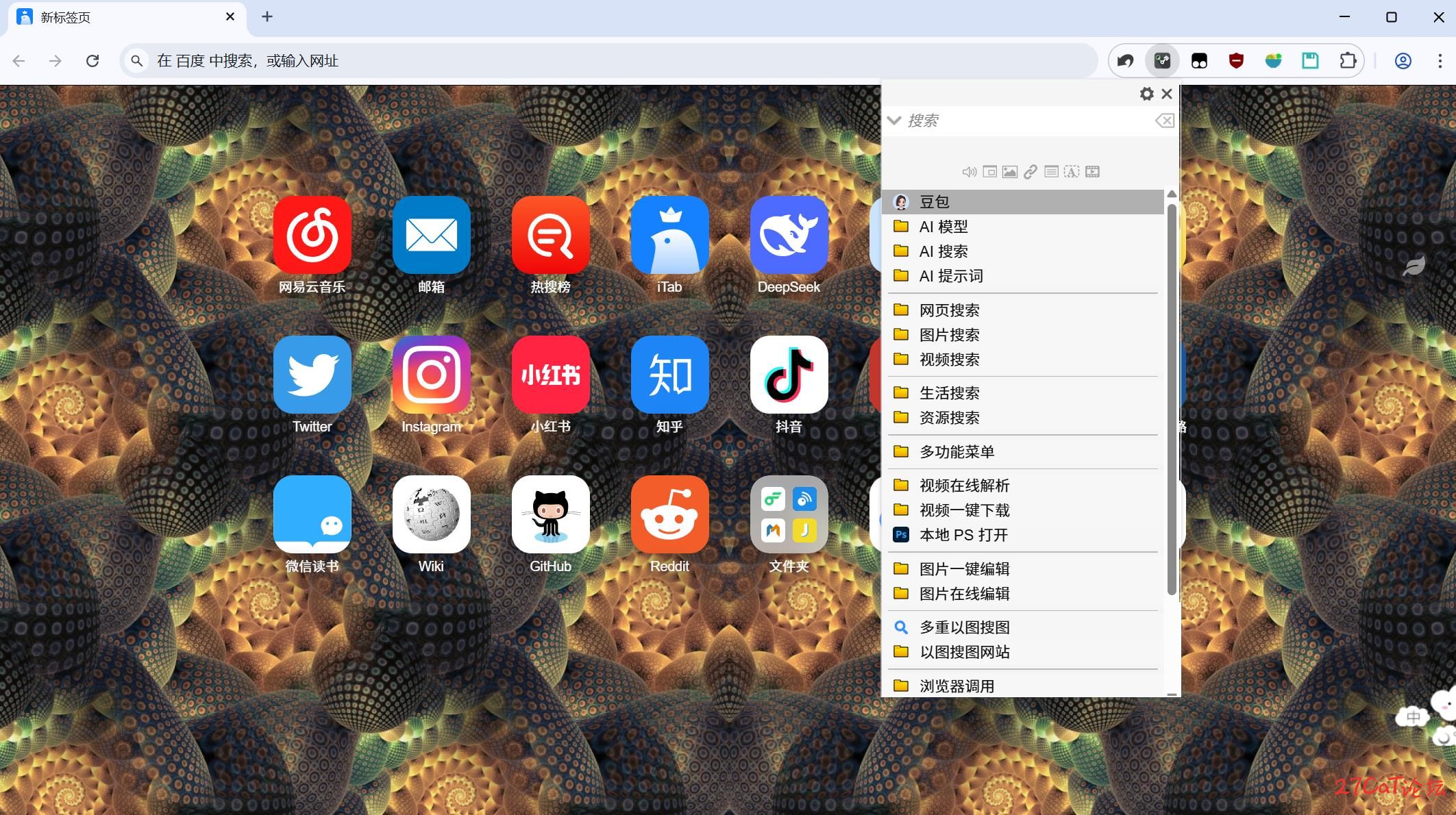Select 多重以图搜图 search entry
Viewport: 1456px width, 815px height.
1023,627
